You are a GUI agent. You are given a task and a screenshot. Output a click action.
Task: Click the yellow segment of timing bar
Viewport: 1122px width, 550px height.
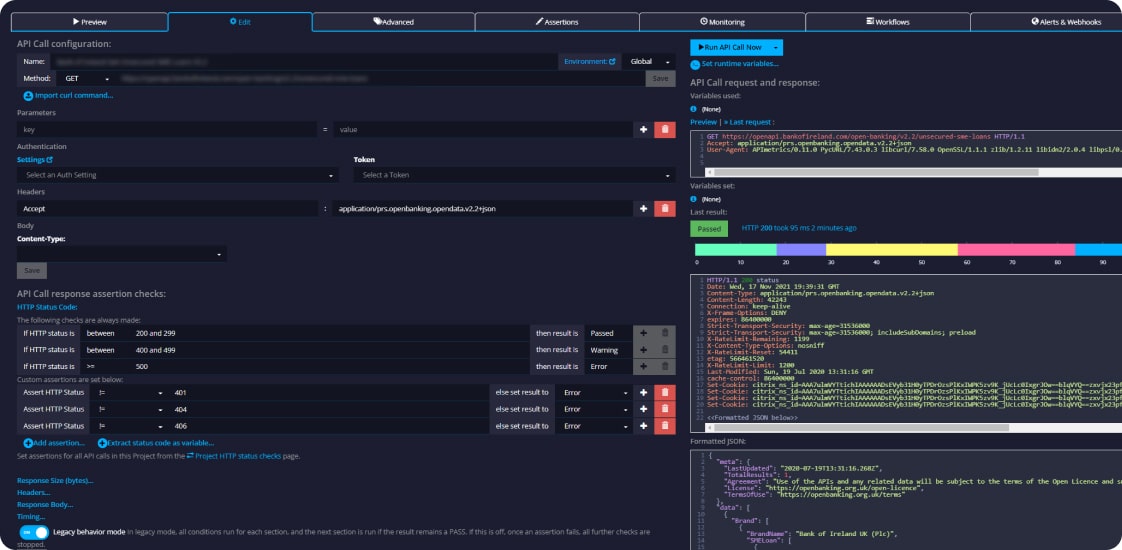pos(891,250)
